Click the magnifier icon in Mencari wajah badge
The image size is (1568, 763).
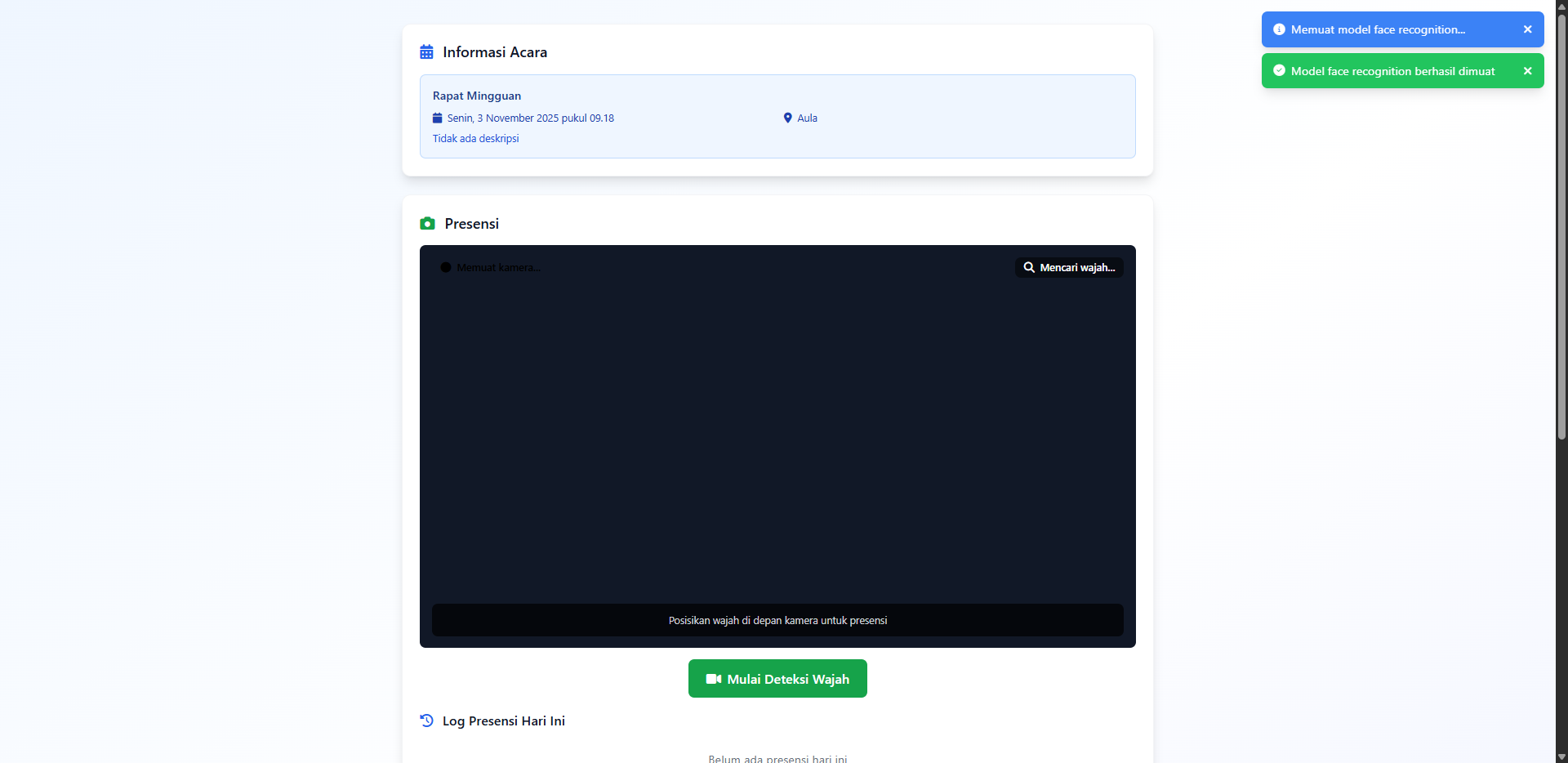[x=1030, y=267]
